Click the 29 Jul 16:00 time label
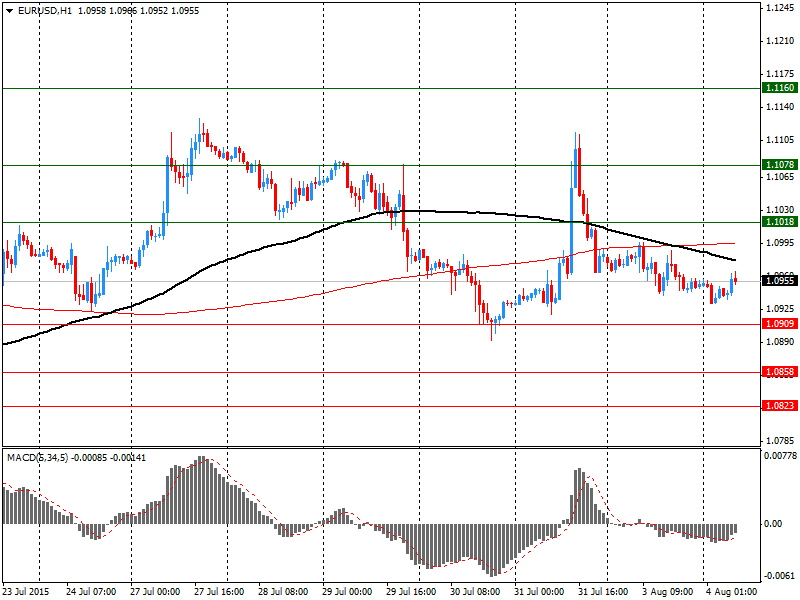 [411, 592]
